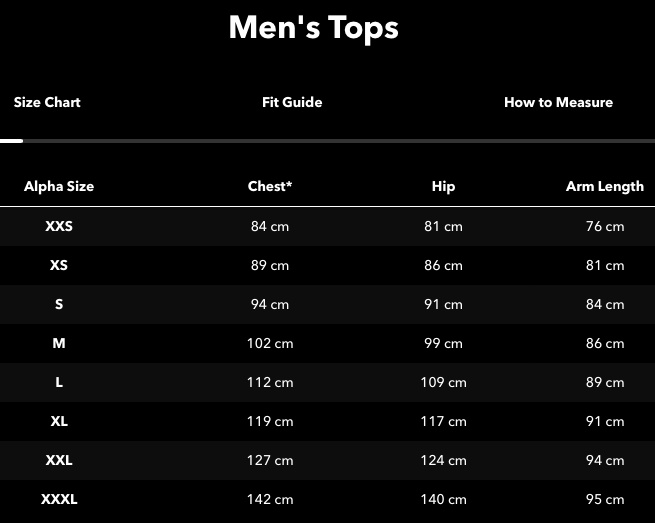Select the XS size row label
The image size is (655, 523).
[59, 265]
